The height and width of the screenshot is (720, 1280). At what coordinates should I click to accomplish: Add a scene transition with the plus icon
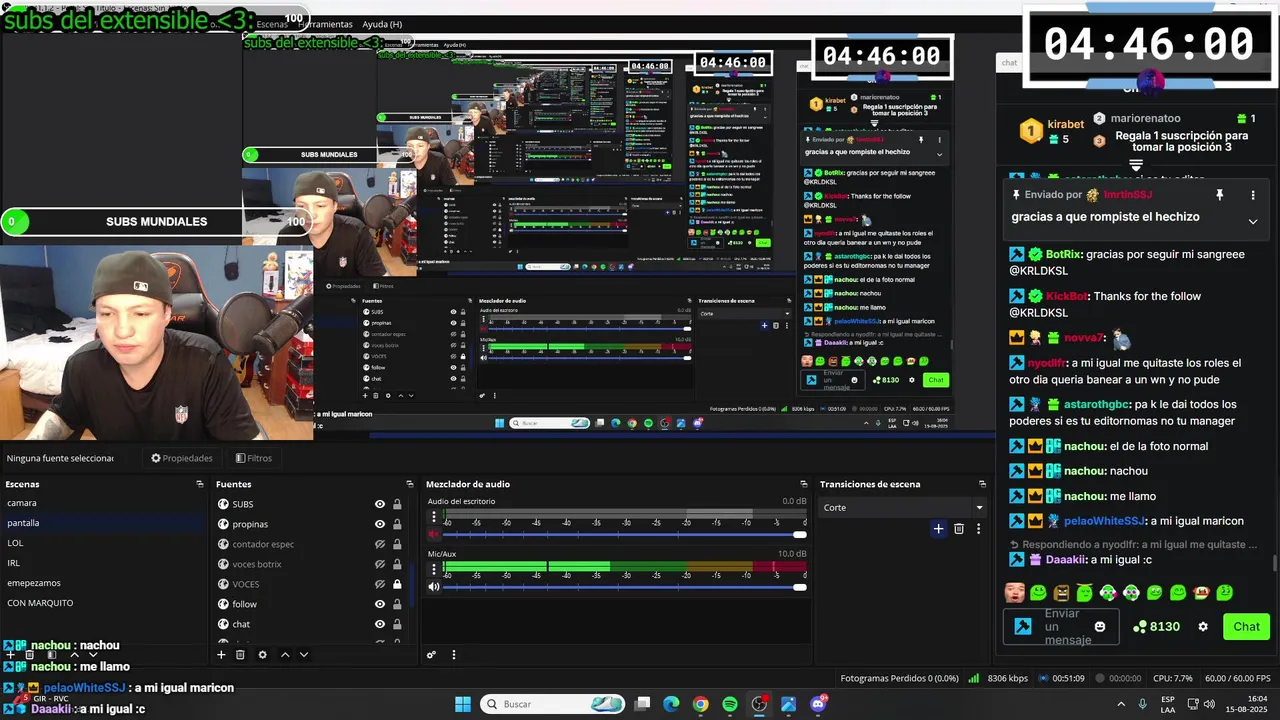click(938, 528)
